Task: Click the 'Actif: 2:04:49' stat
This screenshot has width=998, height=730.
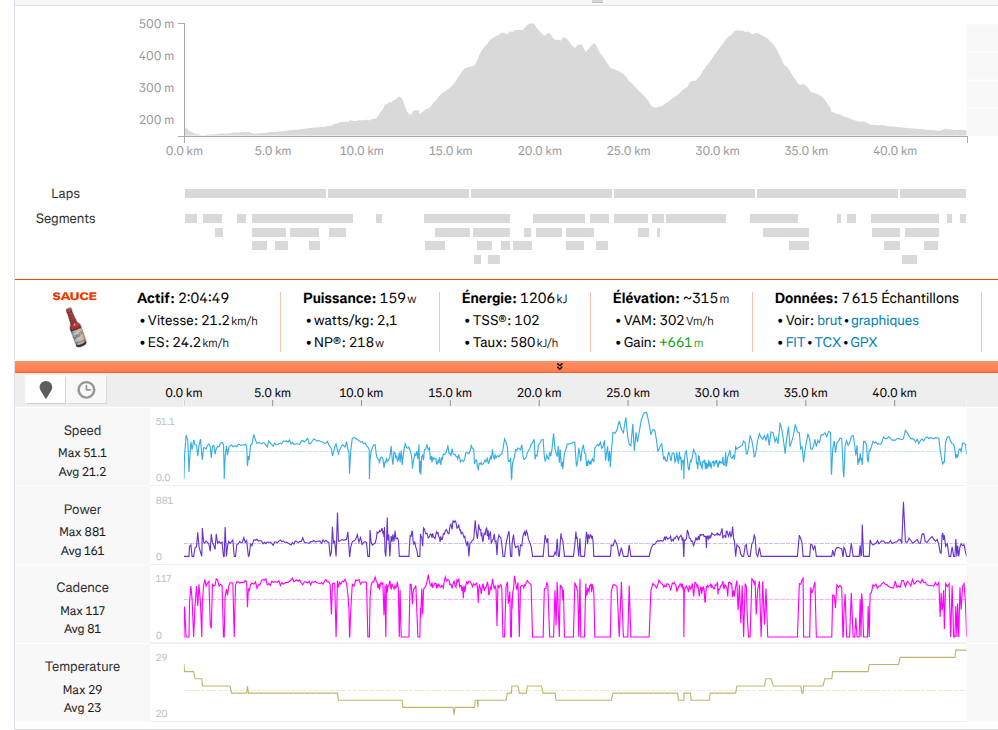Action: click(x=183, y=298)
